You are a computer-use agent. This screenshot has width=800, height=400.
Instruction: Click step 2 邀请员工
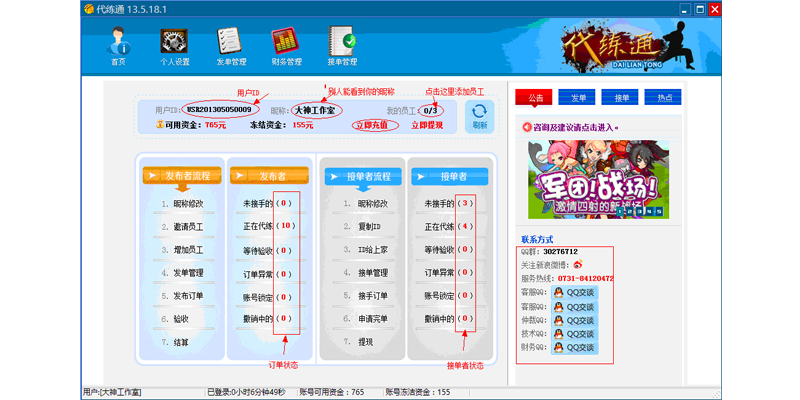pos(188,227)
